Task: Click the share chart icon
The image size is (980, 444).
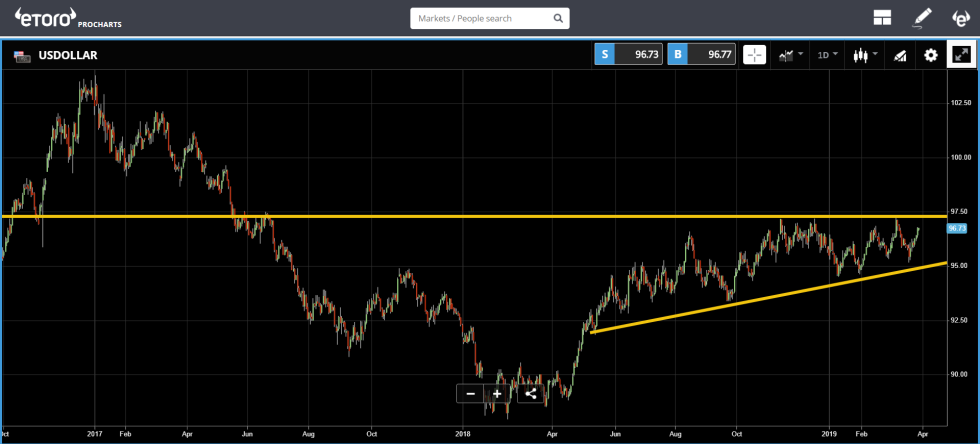Action: (530, 393)
